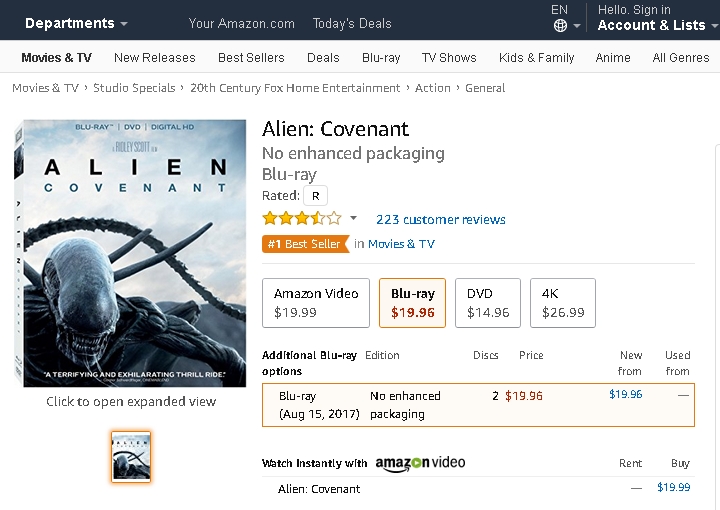Click the #1 Best Seller badge
720x510 pixels.
click(305, 244)
